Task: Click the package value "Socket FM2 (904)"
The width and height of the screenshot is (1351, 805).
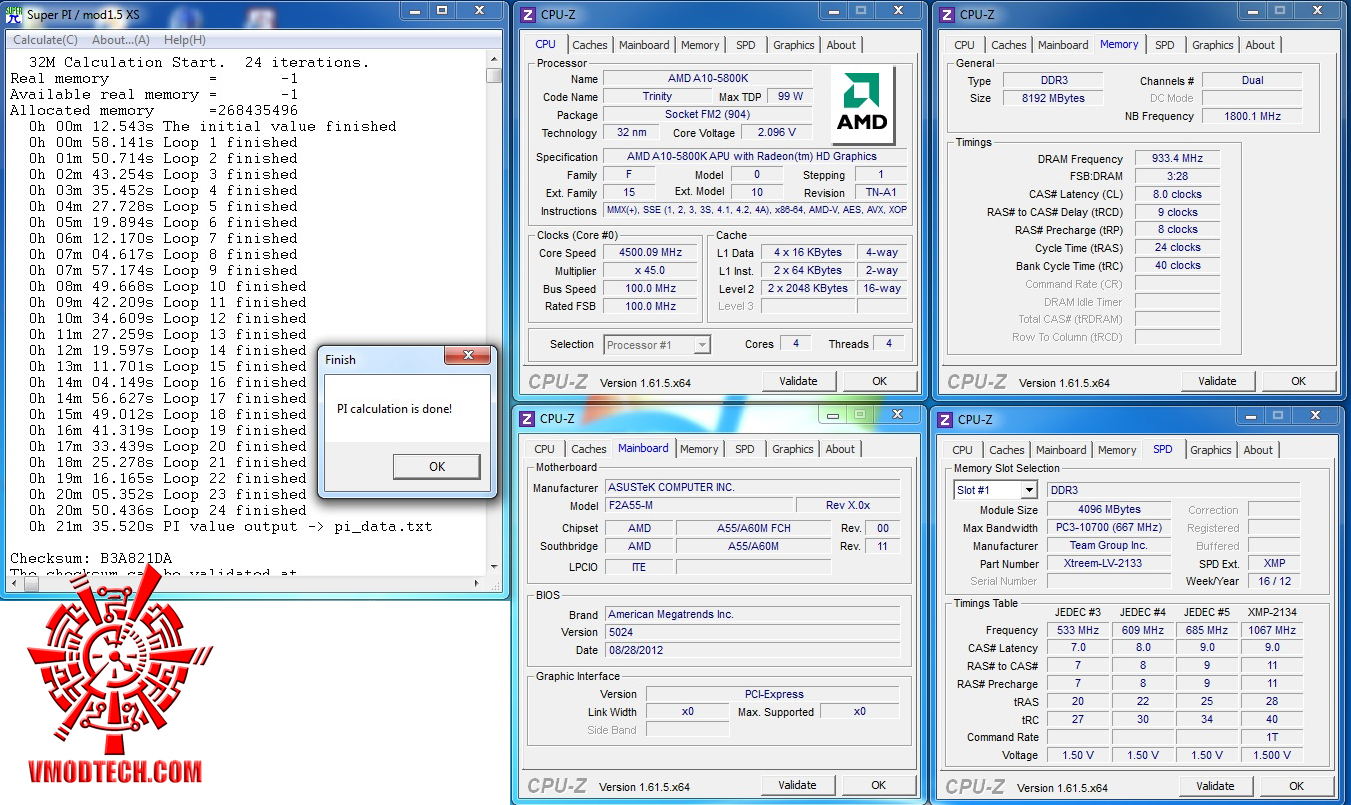Action: 707,115
